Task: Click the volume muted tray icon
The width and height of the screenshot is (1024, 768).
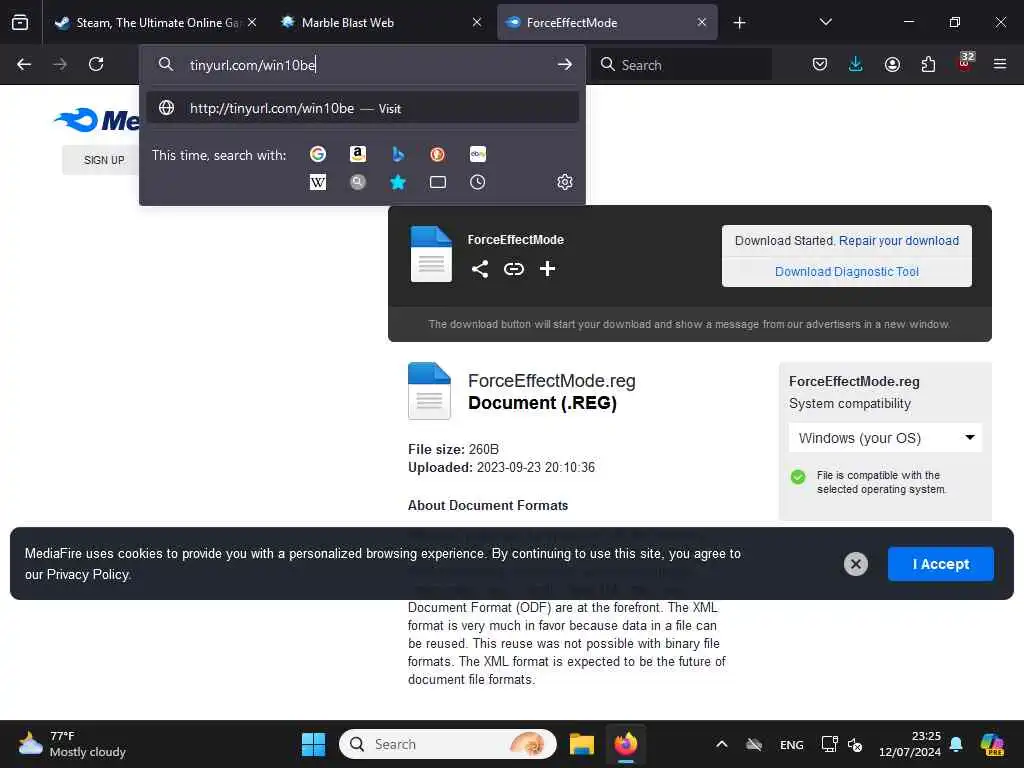Action: tap(855, 744)
